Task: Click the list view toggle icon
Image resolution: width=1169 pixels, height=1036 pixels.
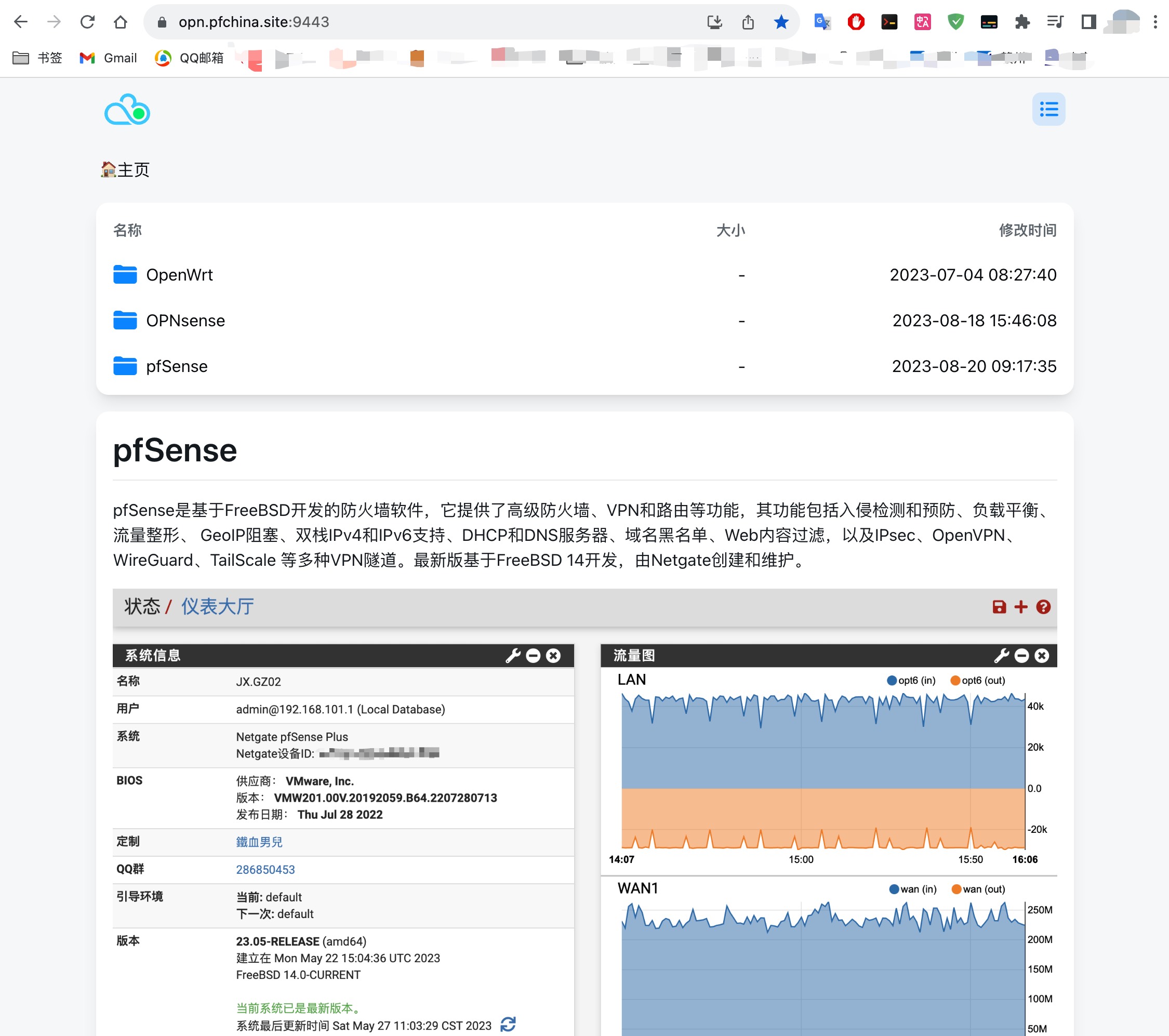Action: (x=1048, y=109)
